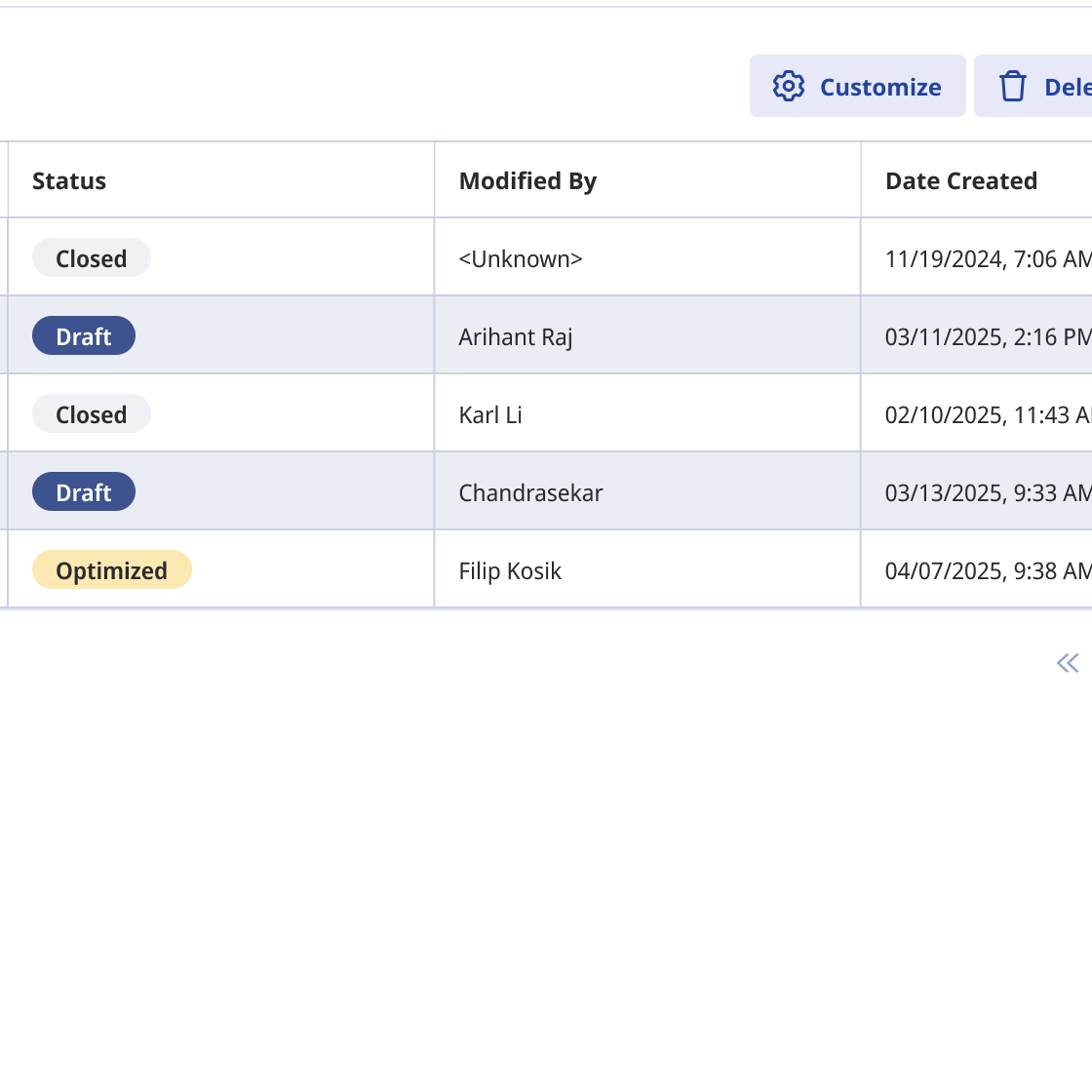This screenshot has width=1092, height=1092.
Task: Select Closed badge in Karl Li row
Action: 92,414
